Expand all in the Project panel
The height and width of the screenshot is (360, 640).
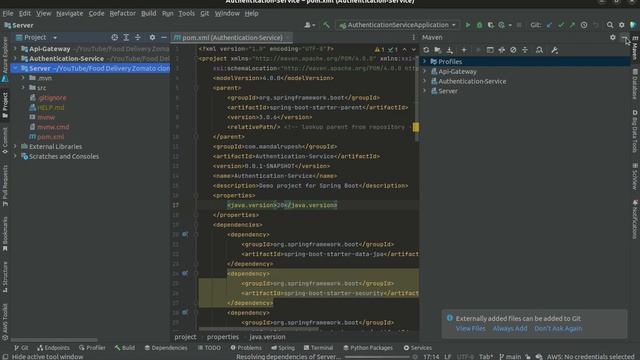(126, 37)
